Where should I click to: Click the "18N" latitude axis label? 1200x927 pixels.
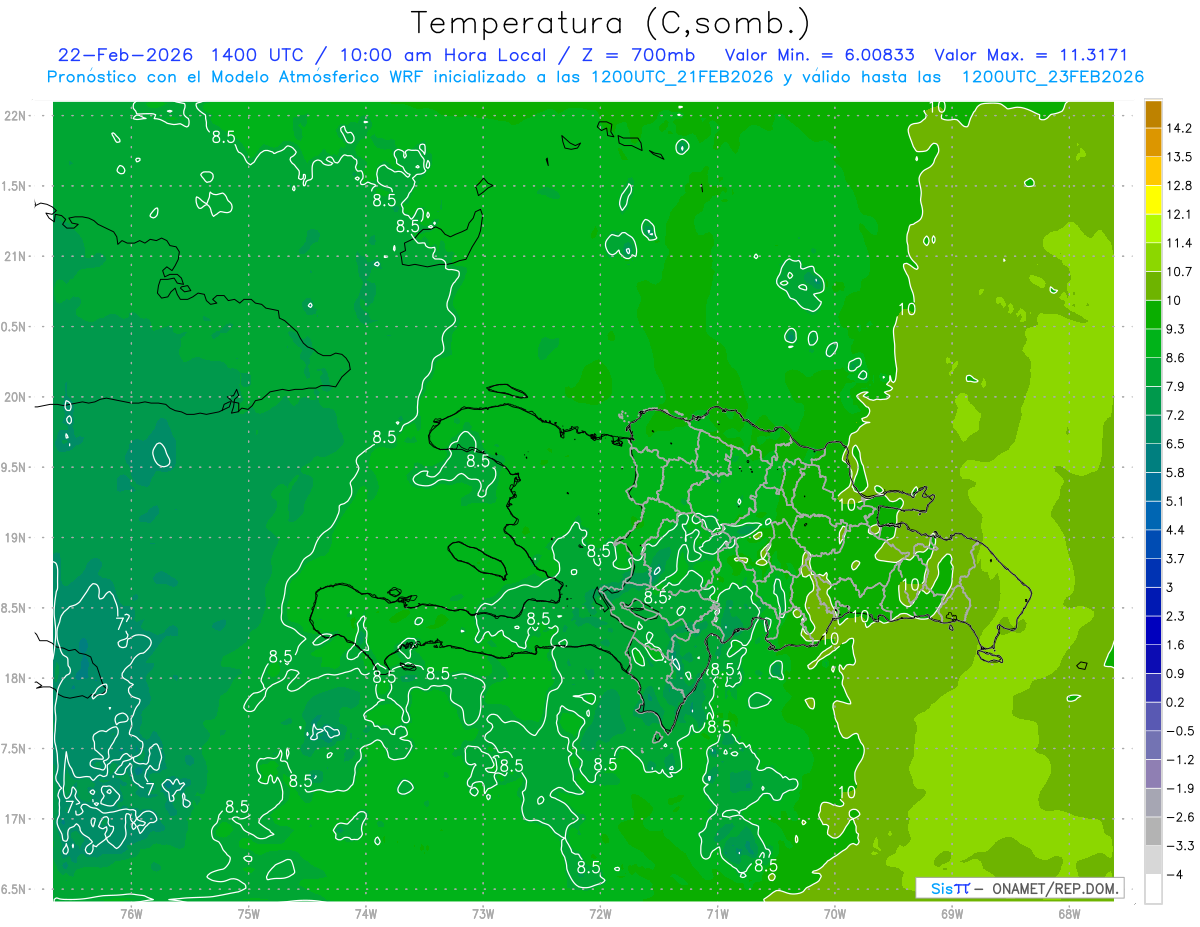14,679
